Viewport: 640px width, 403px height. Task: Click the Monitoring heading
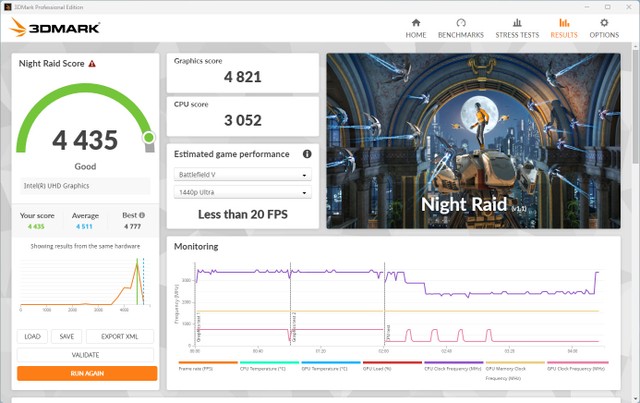coord(196,247)
